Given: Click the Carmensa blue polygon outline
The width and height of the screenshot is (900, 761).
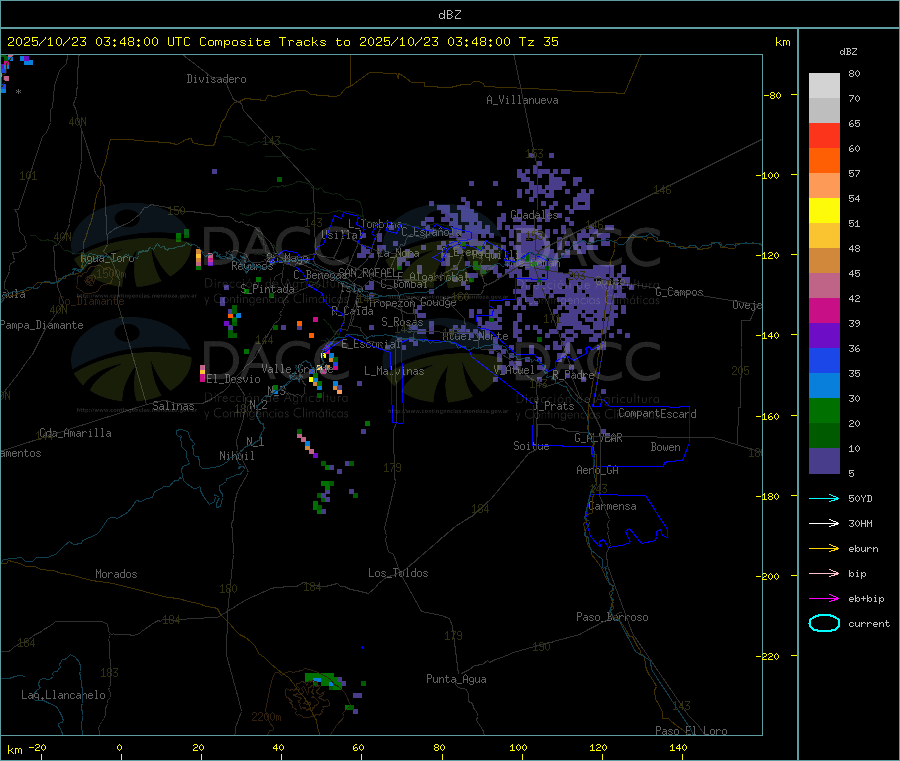Looking at the screenshot, I should 626,521.
